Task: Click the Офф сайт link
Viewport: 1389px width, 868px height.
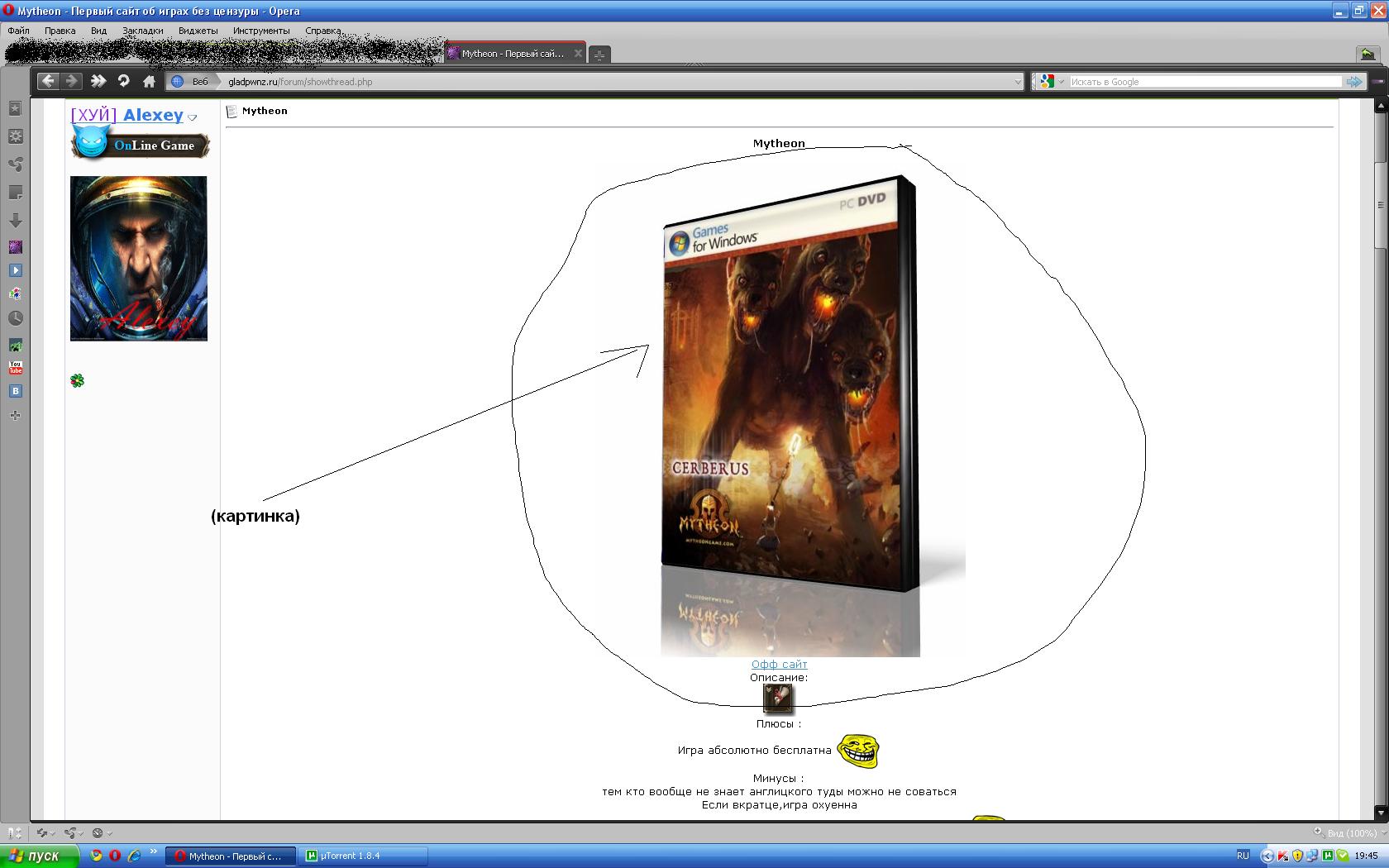Action: (x=779, y=664)
